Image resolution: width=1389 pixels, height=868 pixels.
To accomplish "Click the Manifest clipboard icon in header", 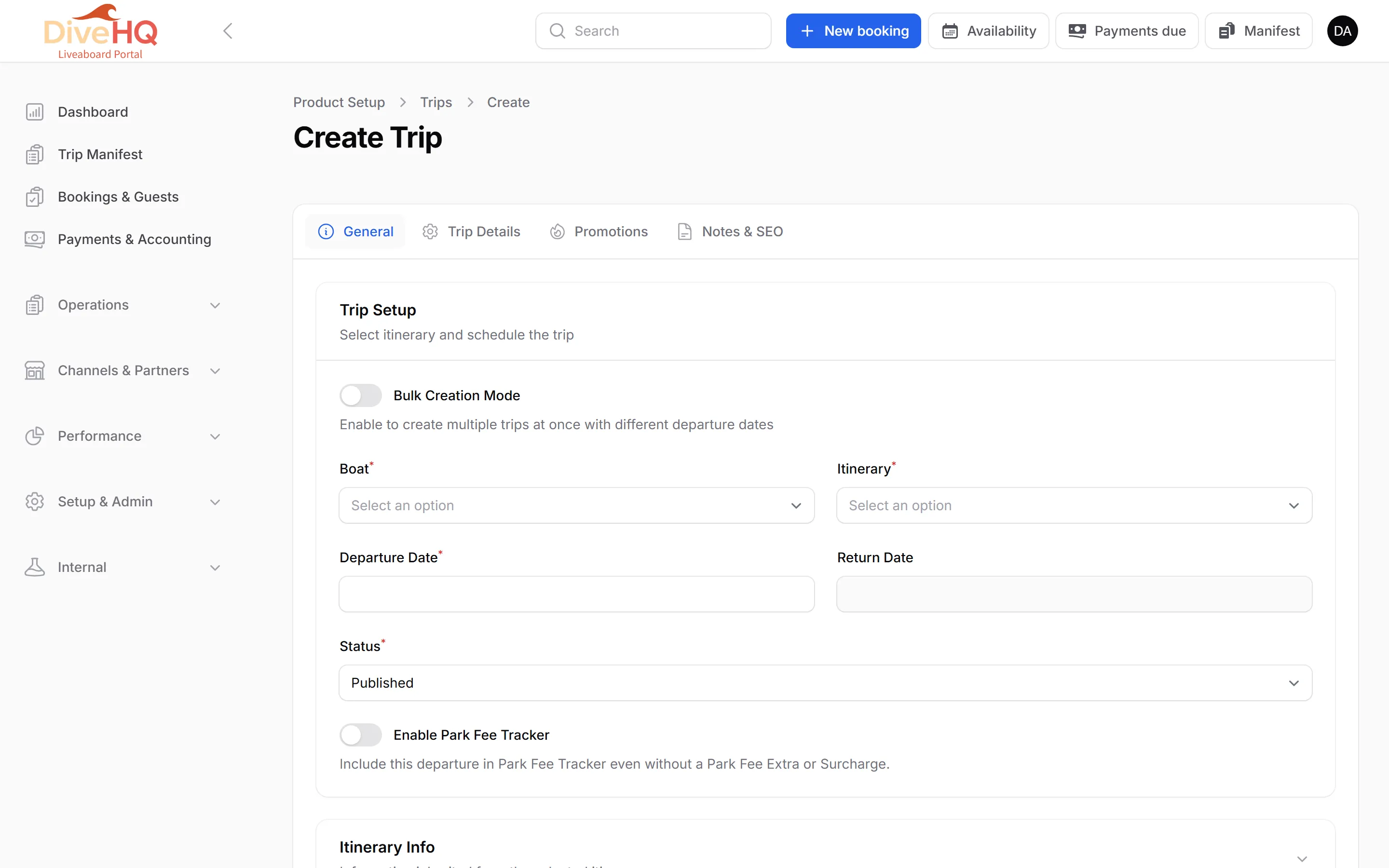I will [x=1226, y=31].
